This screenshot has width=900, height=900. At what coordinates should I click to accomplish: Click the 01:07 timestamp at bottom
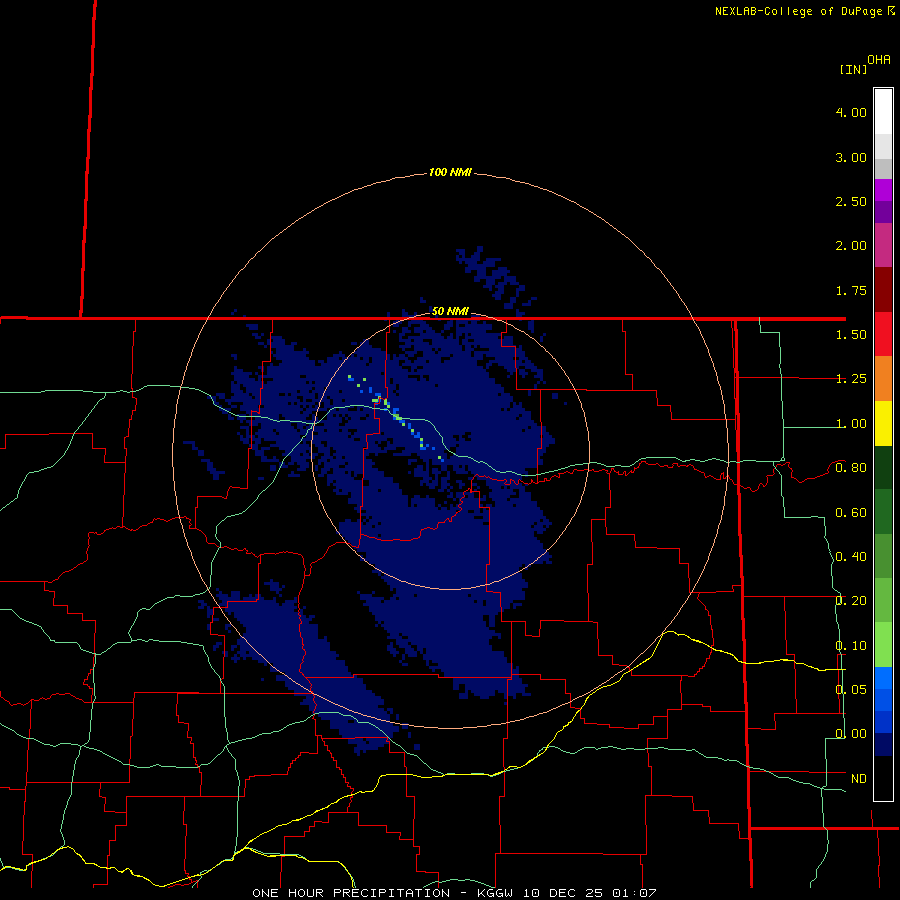[x=634, y=893]
